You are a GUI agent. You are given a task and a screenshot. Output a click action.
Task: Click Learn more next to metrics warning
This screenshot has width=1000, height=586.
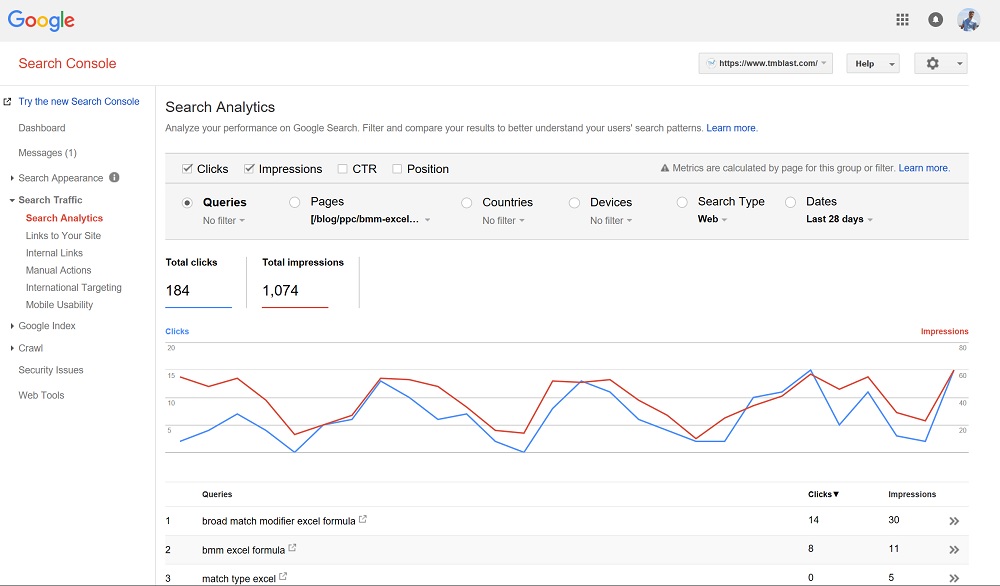pos(923,168)
